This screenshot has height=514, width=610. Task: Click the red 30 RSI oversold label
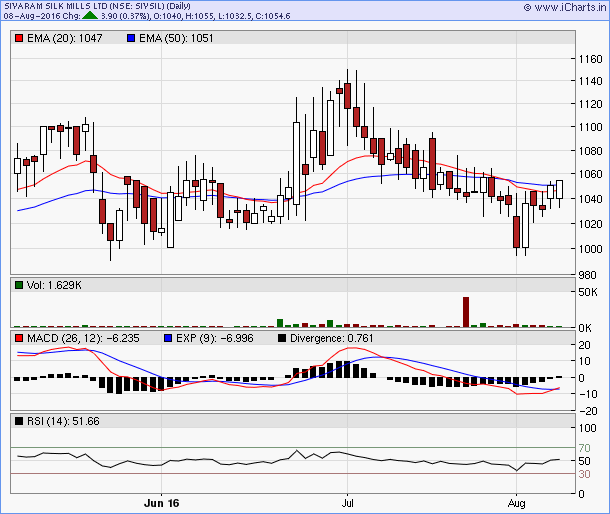[x=584, y=474]
